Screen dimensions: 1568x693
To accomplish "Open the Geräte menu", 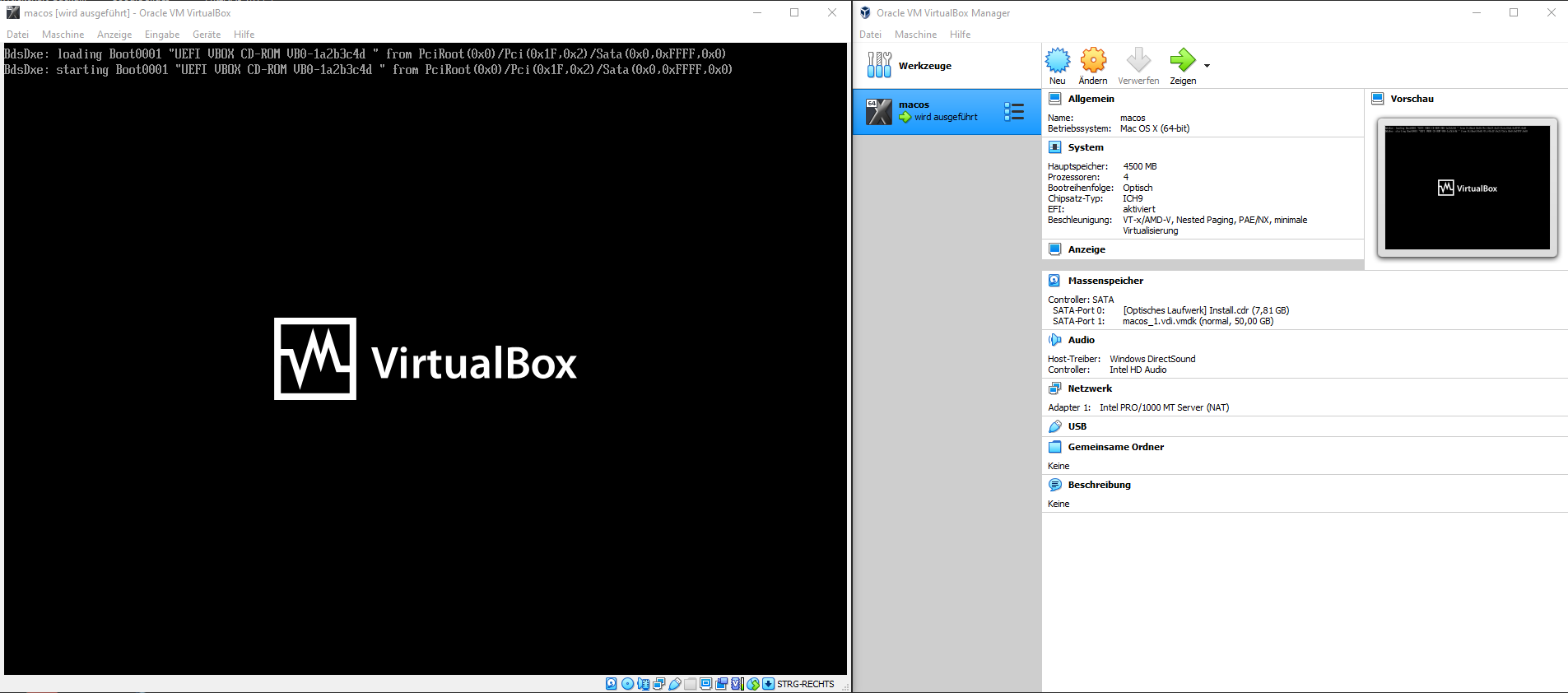I will pos(207,35).
